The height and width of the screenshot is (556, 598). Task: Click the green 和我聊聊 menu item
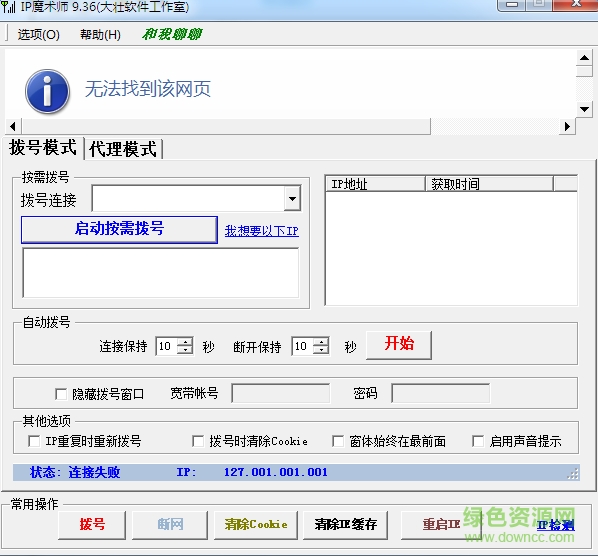tap(172, 34)
